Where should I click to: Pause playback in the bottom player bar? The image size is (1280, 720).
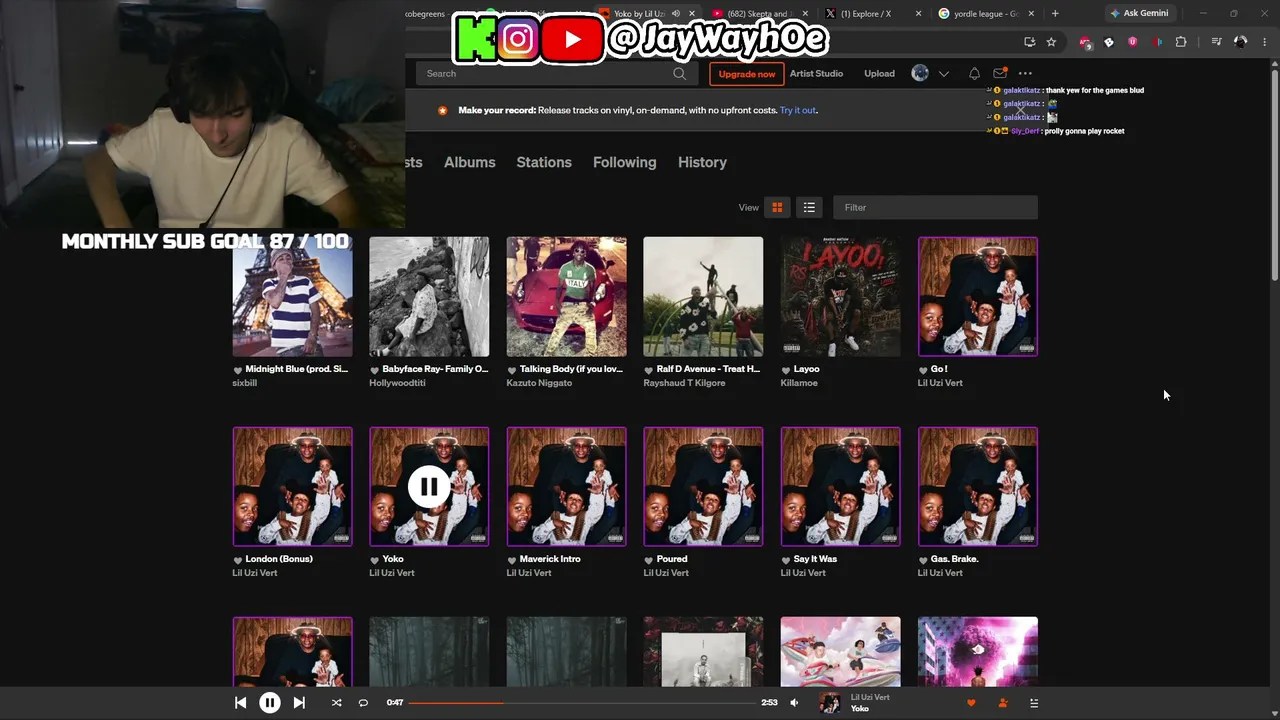(x=270, y=703)
